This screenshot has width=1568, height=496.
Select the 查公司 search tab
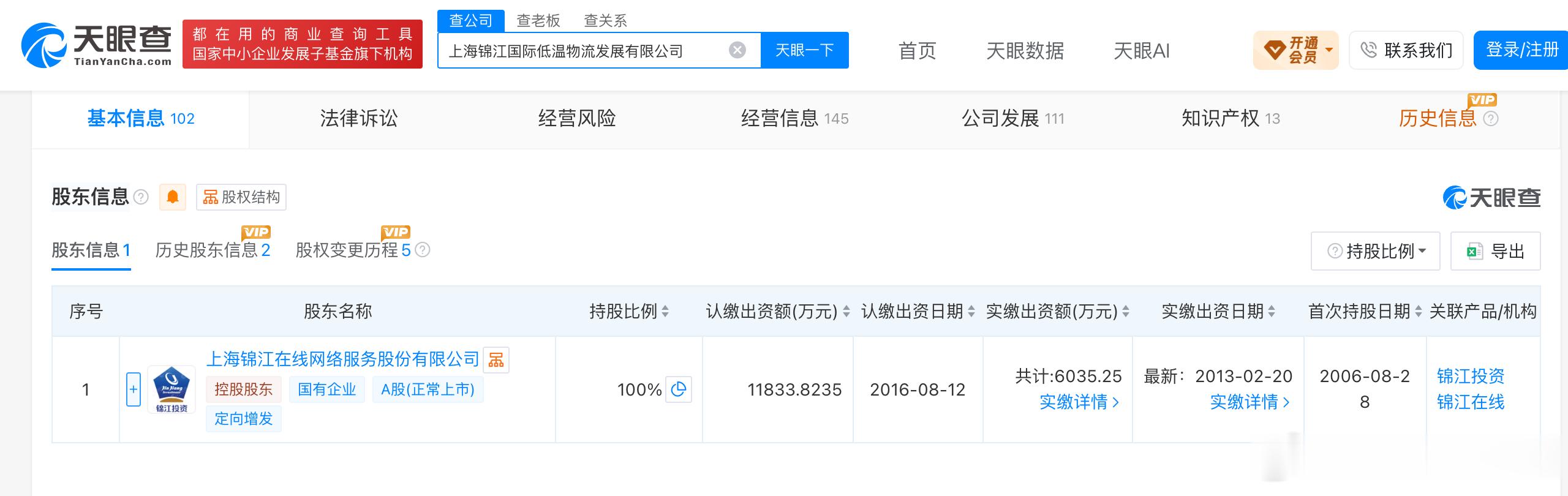471,21
